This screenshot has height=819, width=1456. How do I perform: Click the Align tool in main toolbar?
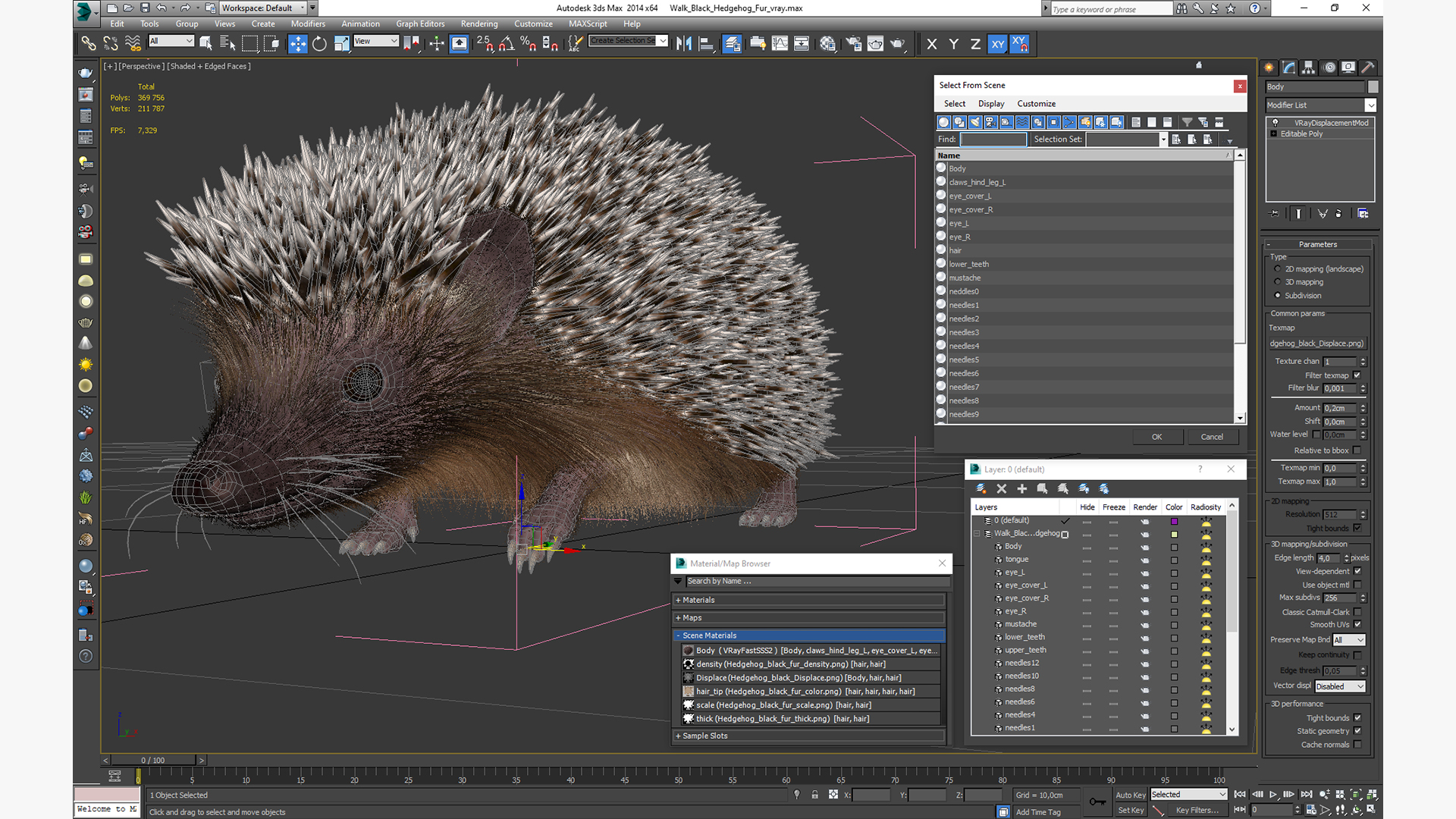click(x=706, y=44)
